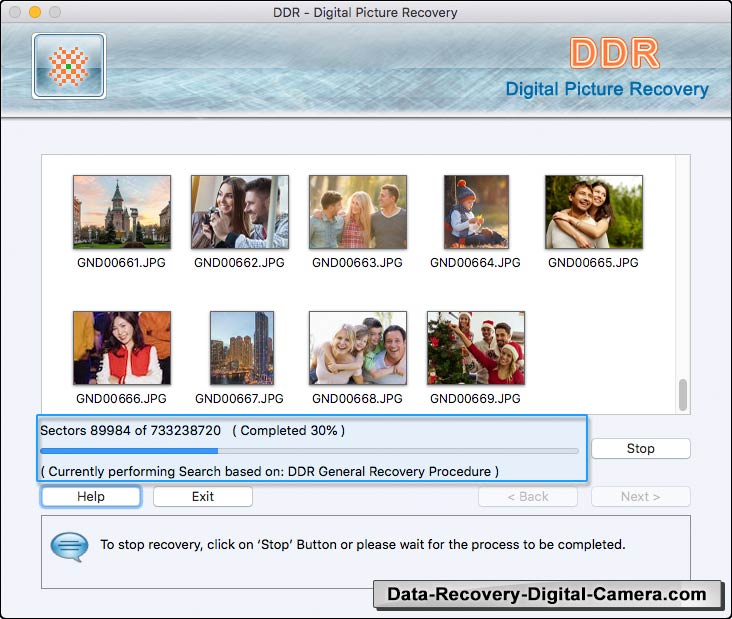Click the file name GND00665.JPG

[593, 262]
